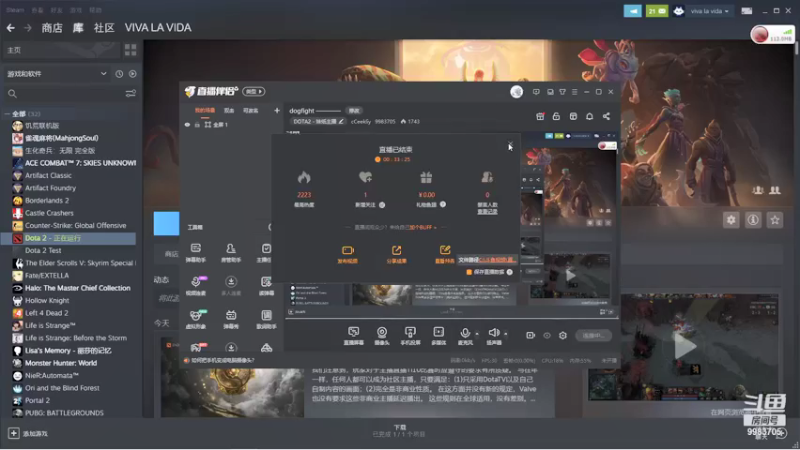Add phone screen cast source (手机投屏)
The width and height of the screenshot is (800, 450).
coord(410,336)
